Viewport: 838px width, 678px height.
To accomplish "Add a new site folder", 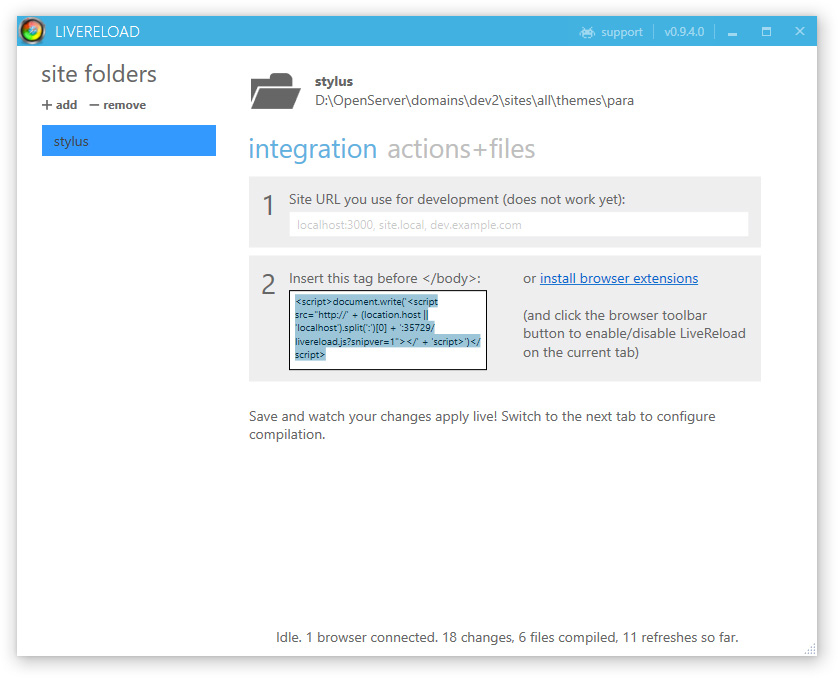I will tap(60, 105).
